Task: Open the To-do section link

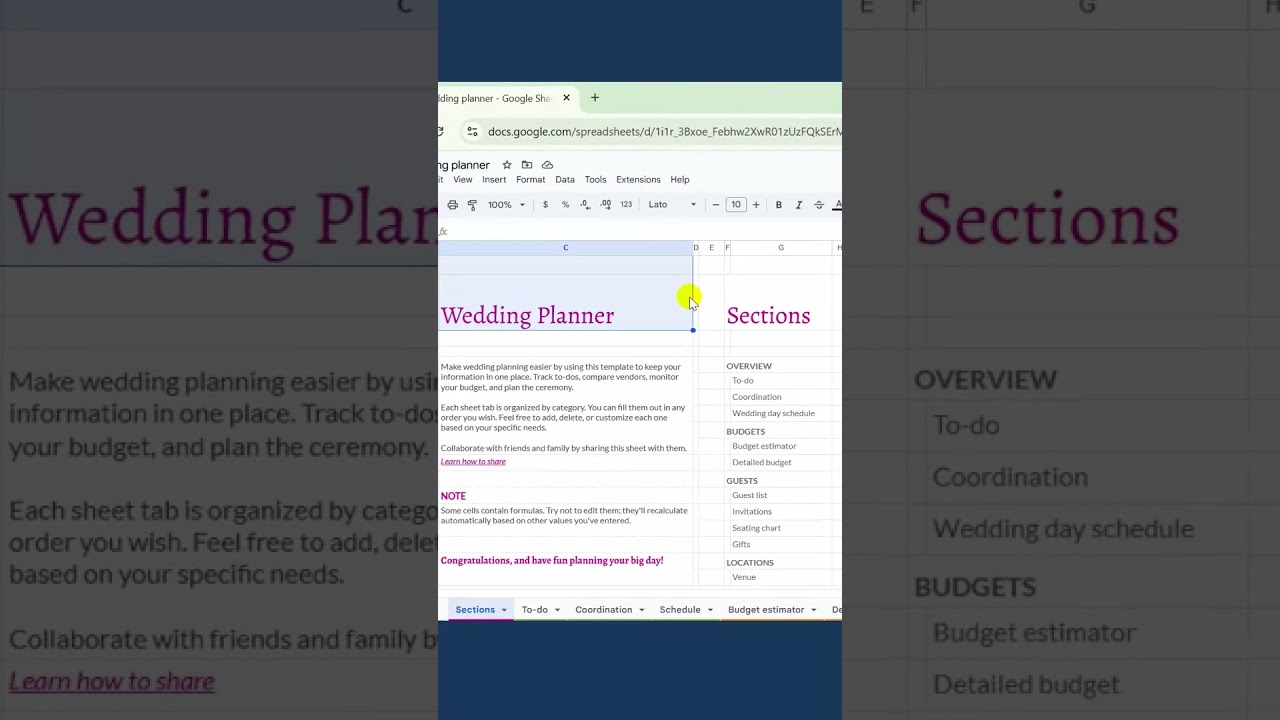Action: [x=743, y=381]
